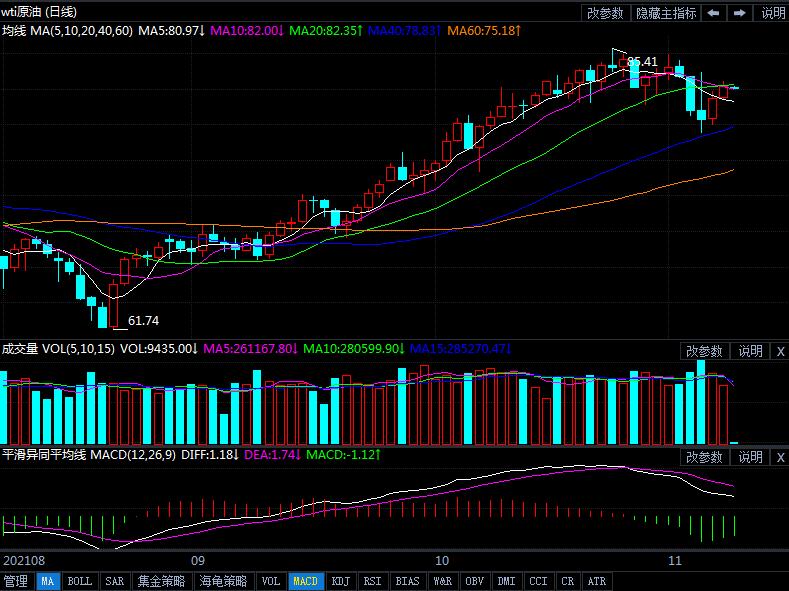This screenshot has width=789, height=591.
Task: Click 改参数 in the main chart header
Action: coord(605,13)
